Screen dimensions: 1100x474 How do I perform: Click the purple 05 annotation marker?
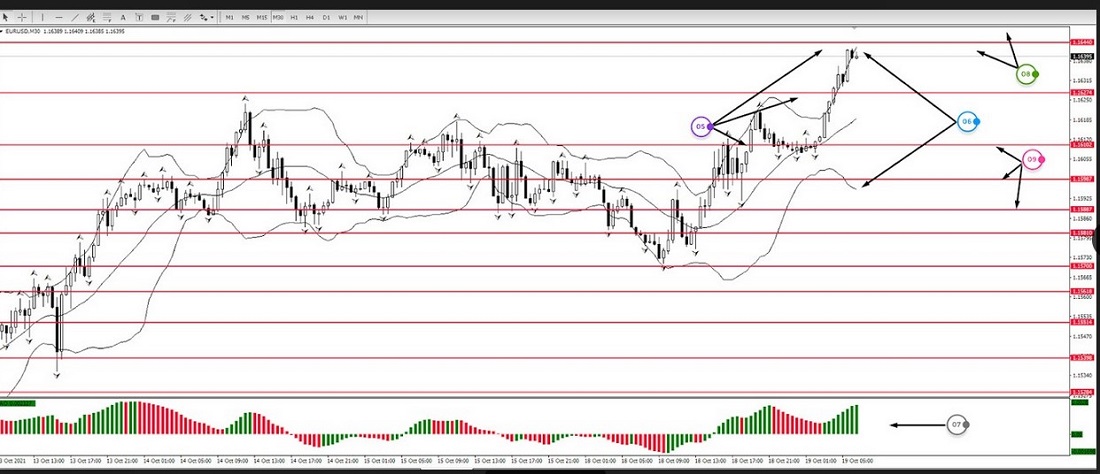click(701, 126)
